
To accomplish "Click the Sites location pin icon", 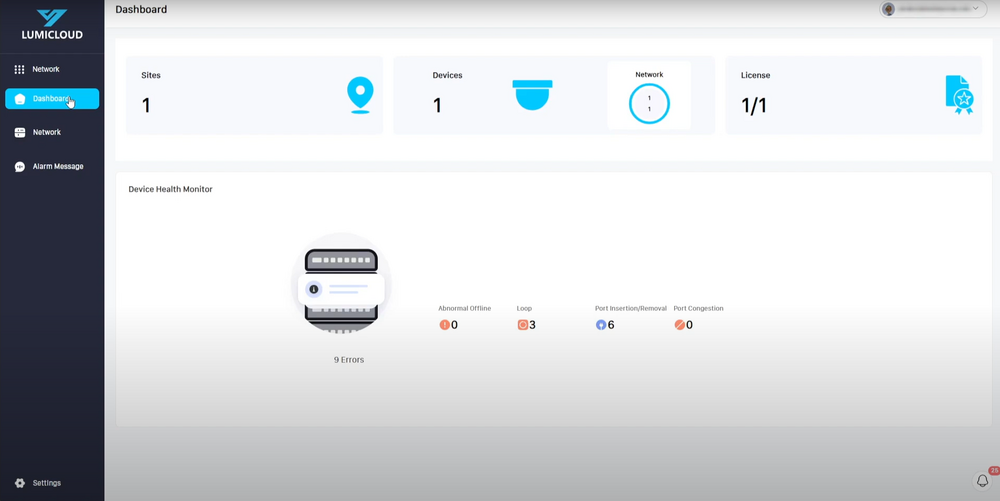I will coord(359,95).
